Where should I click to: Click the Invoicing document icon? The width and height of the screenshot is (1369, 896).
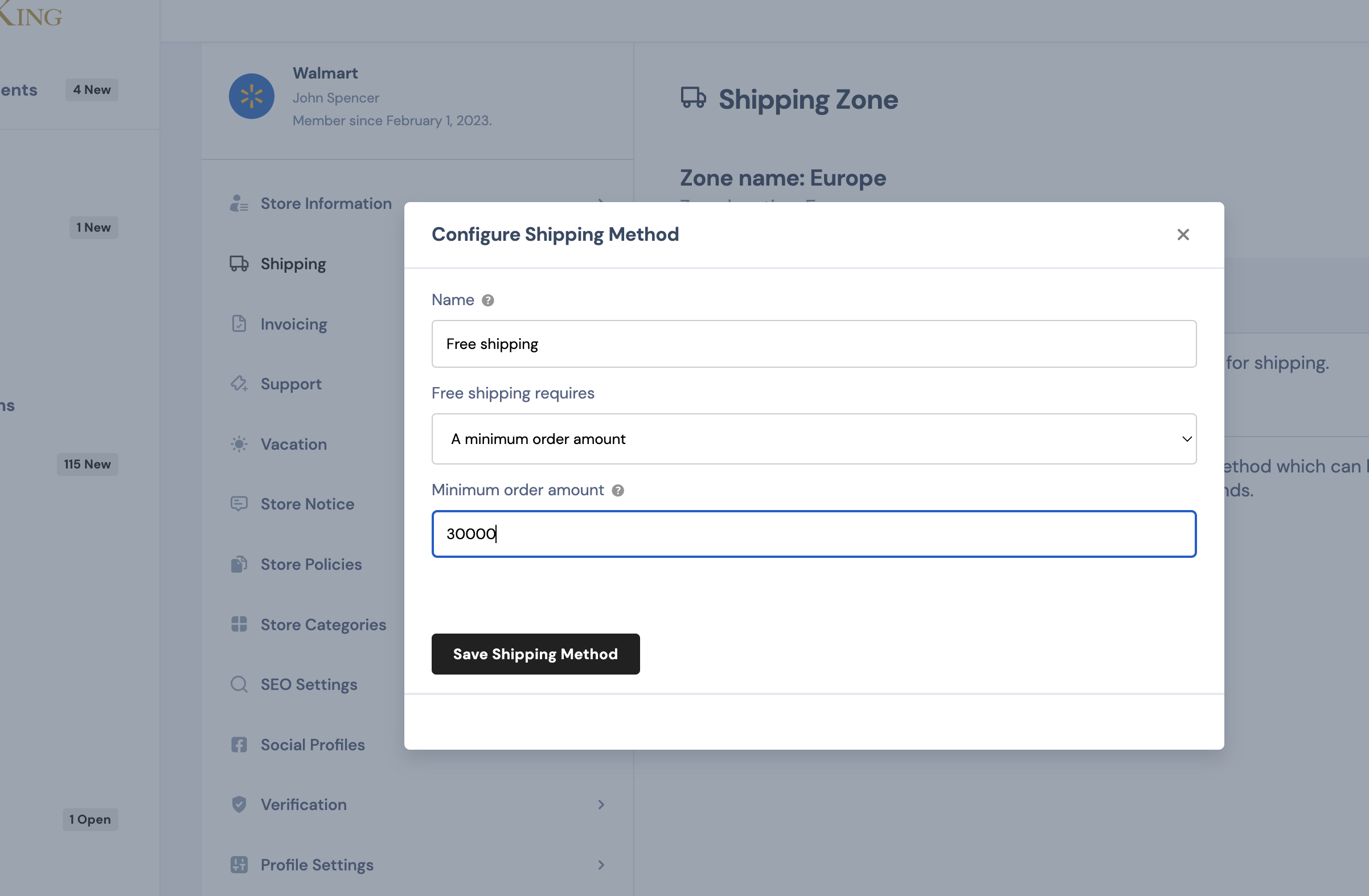pos(239,324)
